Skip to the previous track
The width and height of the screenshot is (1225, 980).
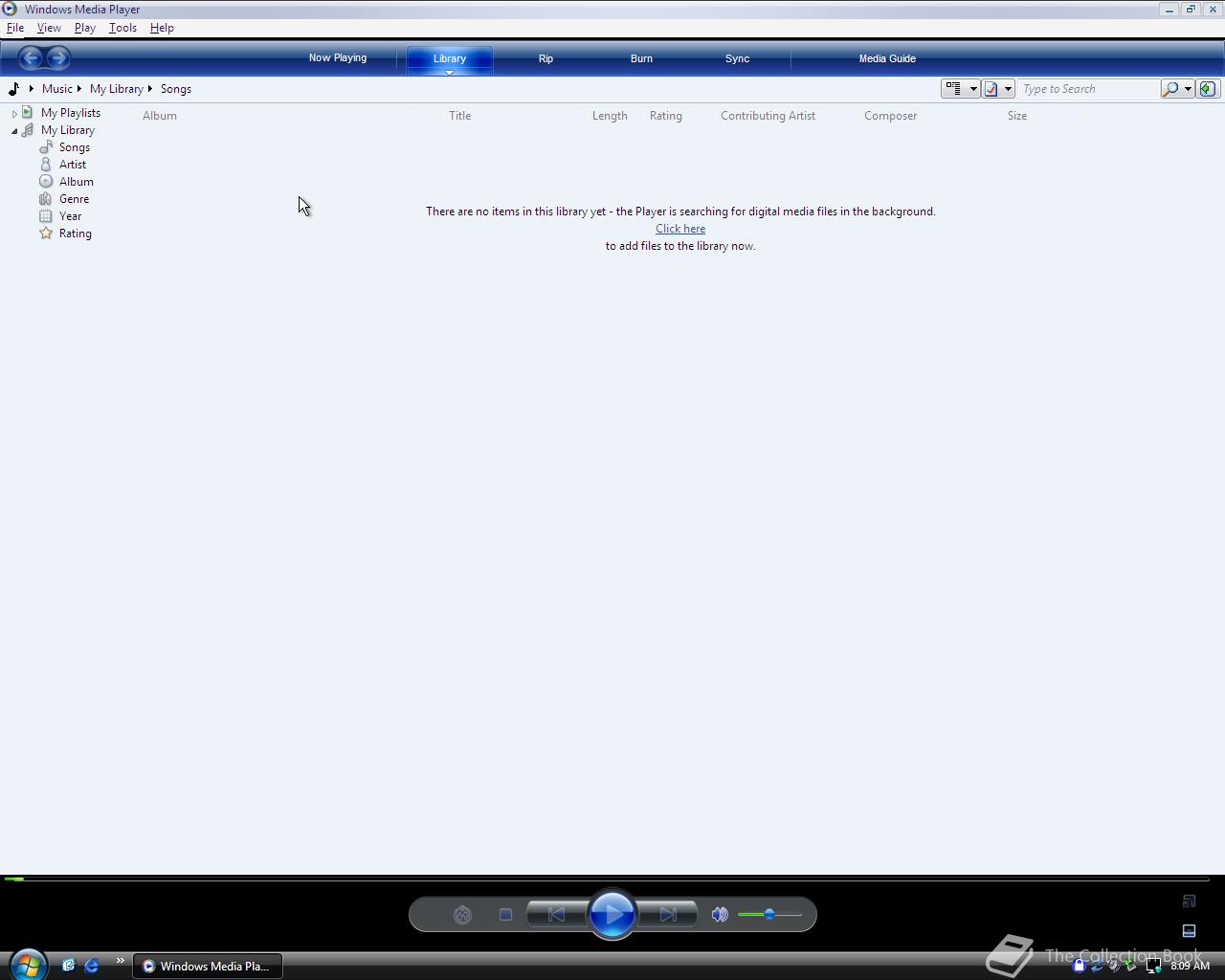pos(556,915)
